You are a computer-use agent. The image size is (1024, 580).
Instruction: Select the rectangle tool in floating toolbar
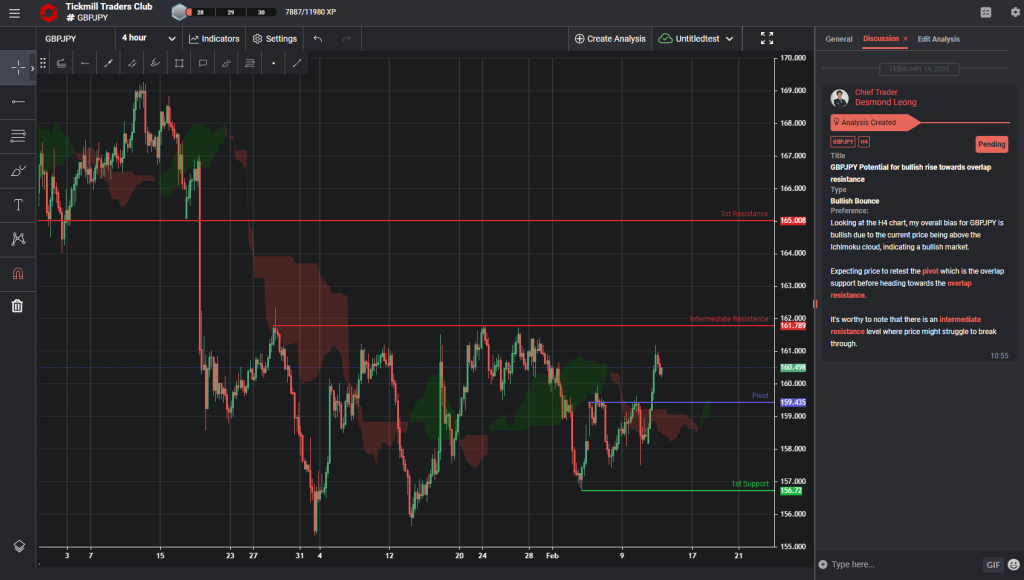tap(178, 62)
